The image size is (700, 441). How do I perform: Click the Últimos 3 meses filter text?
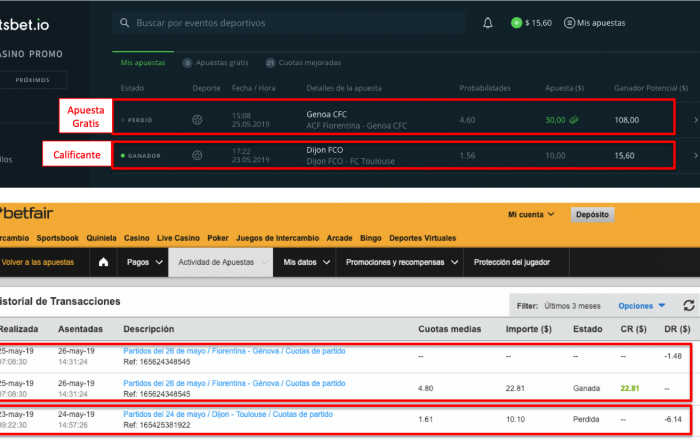572,306
